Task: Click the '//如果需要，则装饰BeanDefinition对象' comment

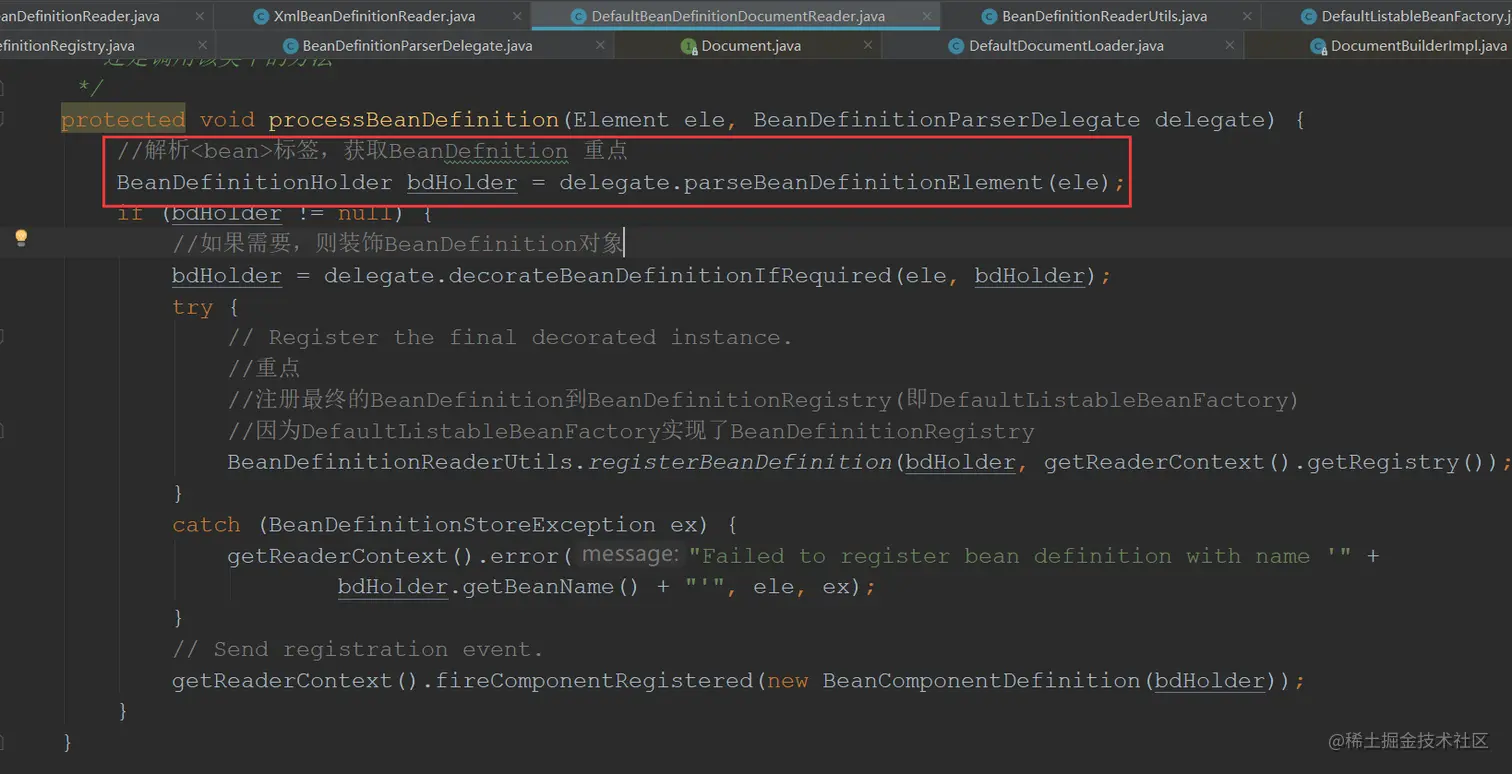Action: (398, 244)
